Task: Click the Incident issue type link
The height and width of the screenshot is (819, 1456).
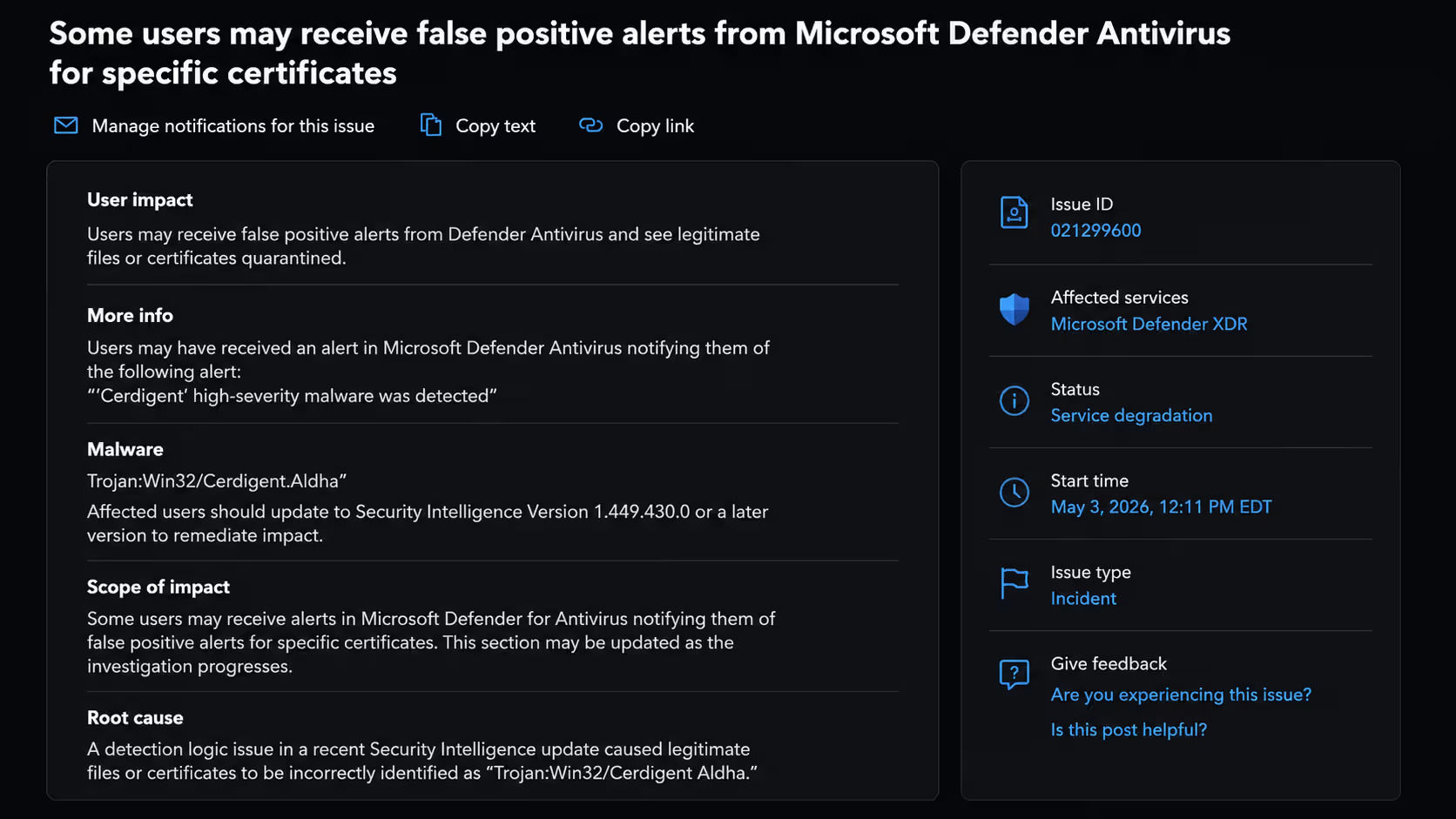Action: pyautogui.click(x=1083, y=599)
